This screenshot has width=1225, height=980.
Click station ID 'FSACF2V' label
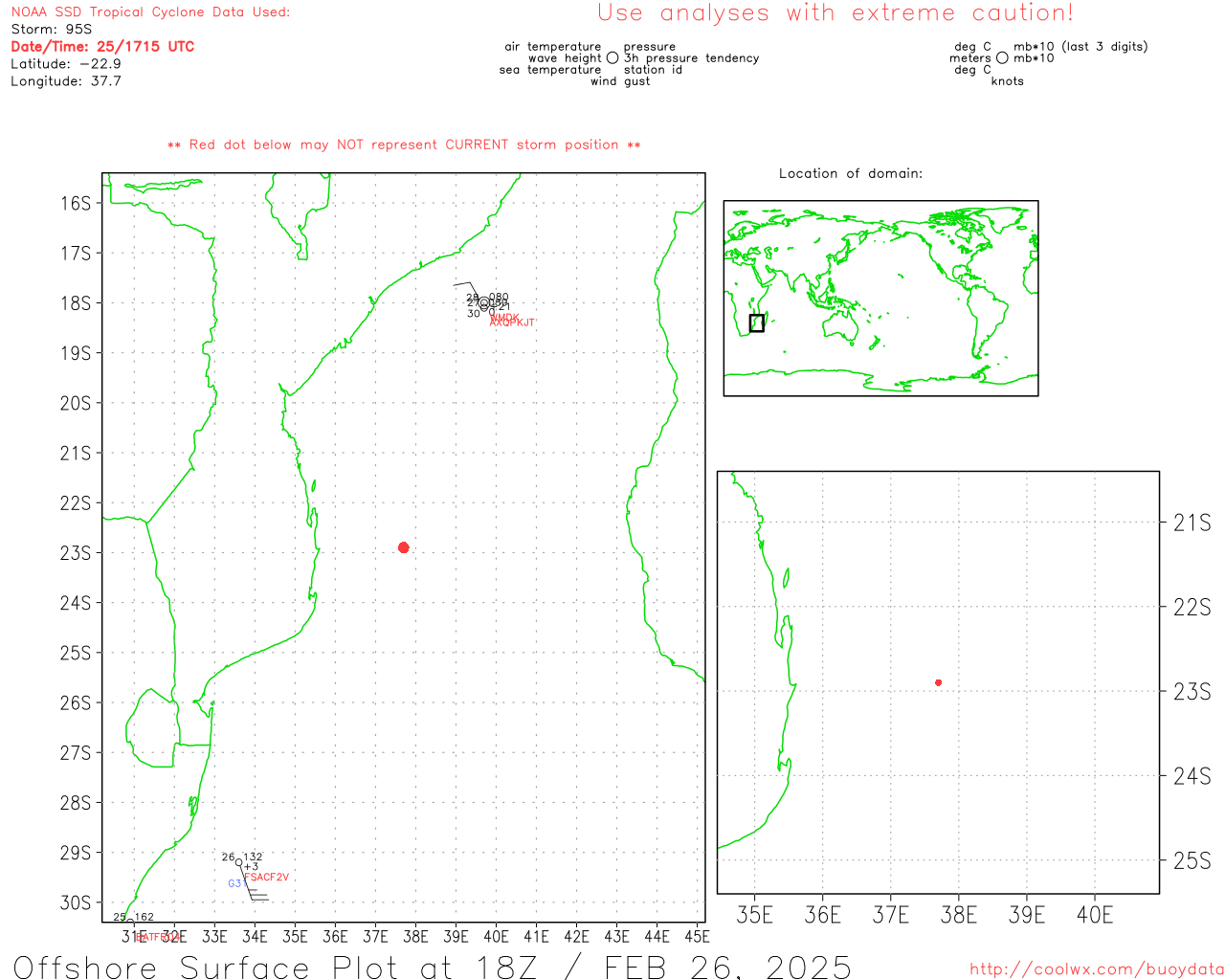(x=266, y=878)
